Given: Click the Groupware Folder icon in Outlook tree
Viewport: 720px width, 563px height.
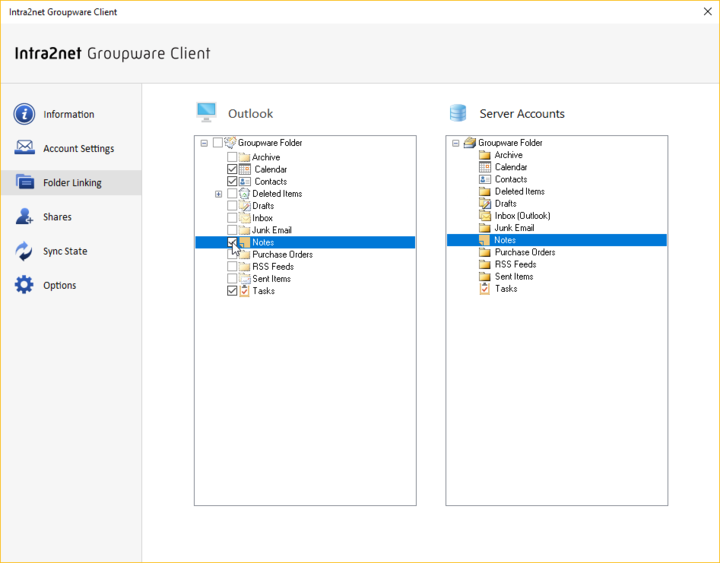Looking at the screenshot, I should point(231,142).
